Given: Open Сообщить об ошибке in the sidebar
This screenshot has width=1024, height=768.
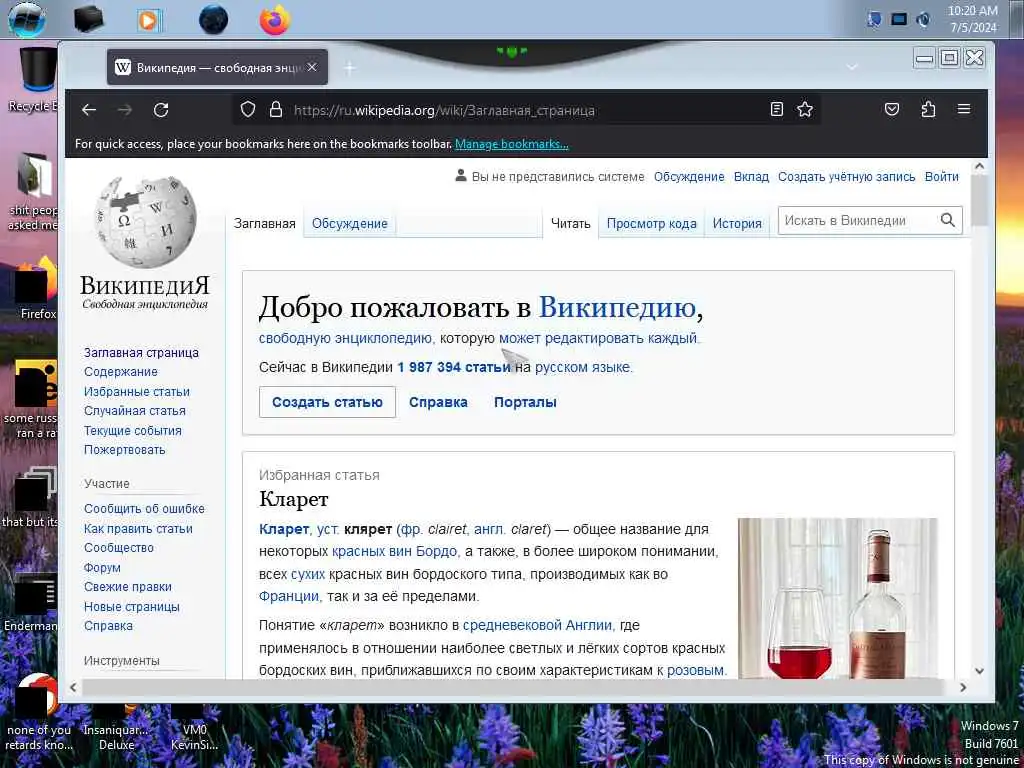Looking at the screenshot, I should [x=144, y=509].
